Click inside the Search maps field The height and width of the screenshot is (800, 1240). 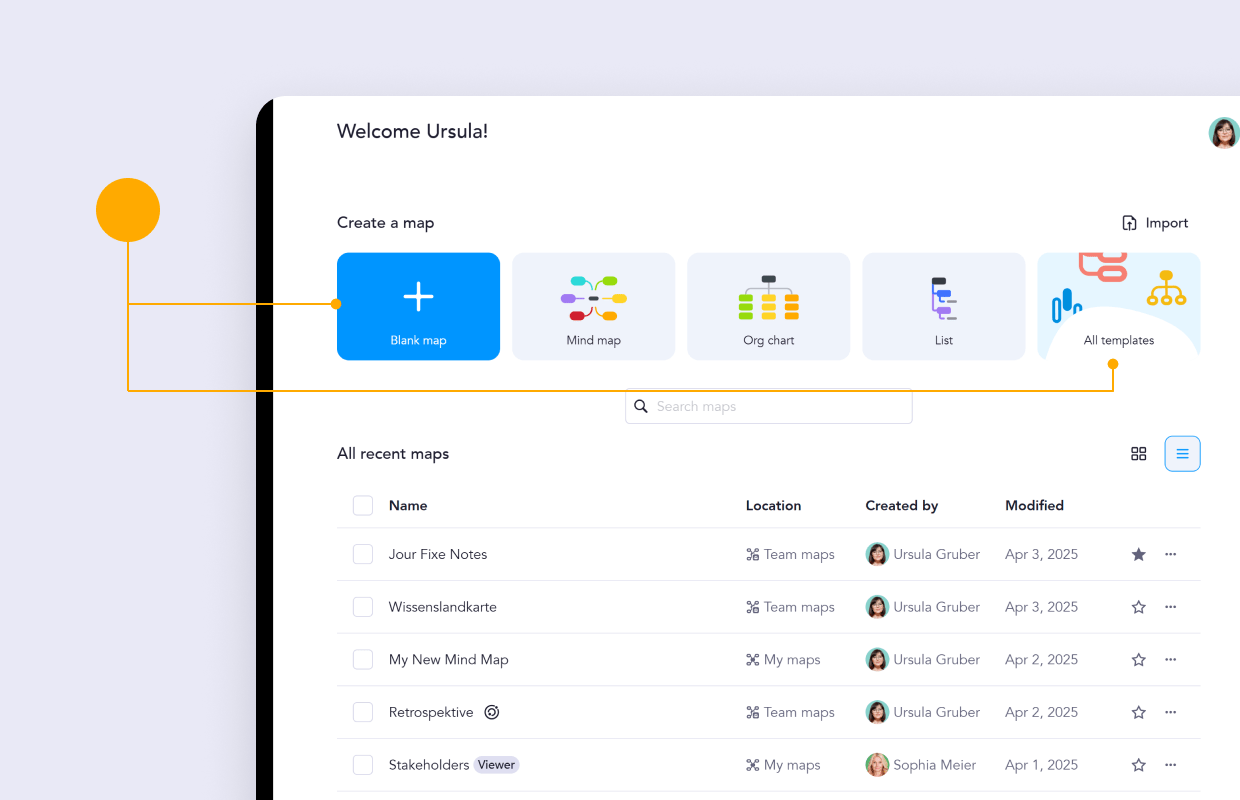(x=768, y=406)
